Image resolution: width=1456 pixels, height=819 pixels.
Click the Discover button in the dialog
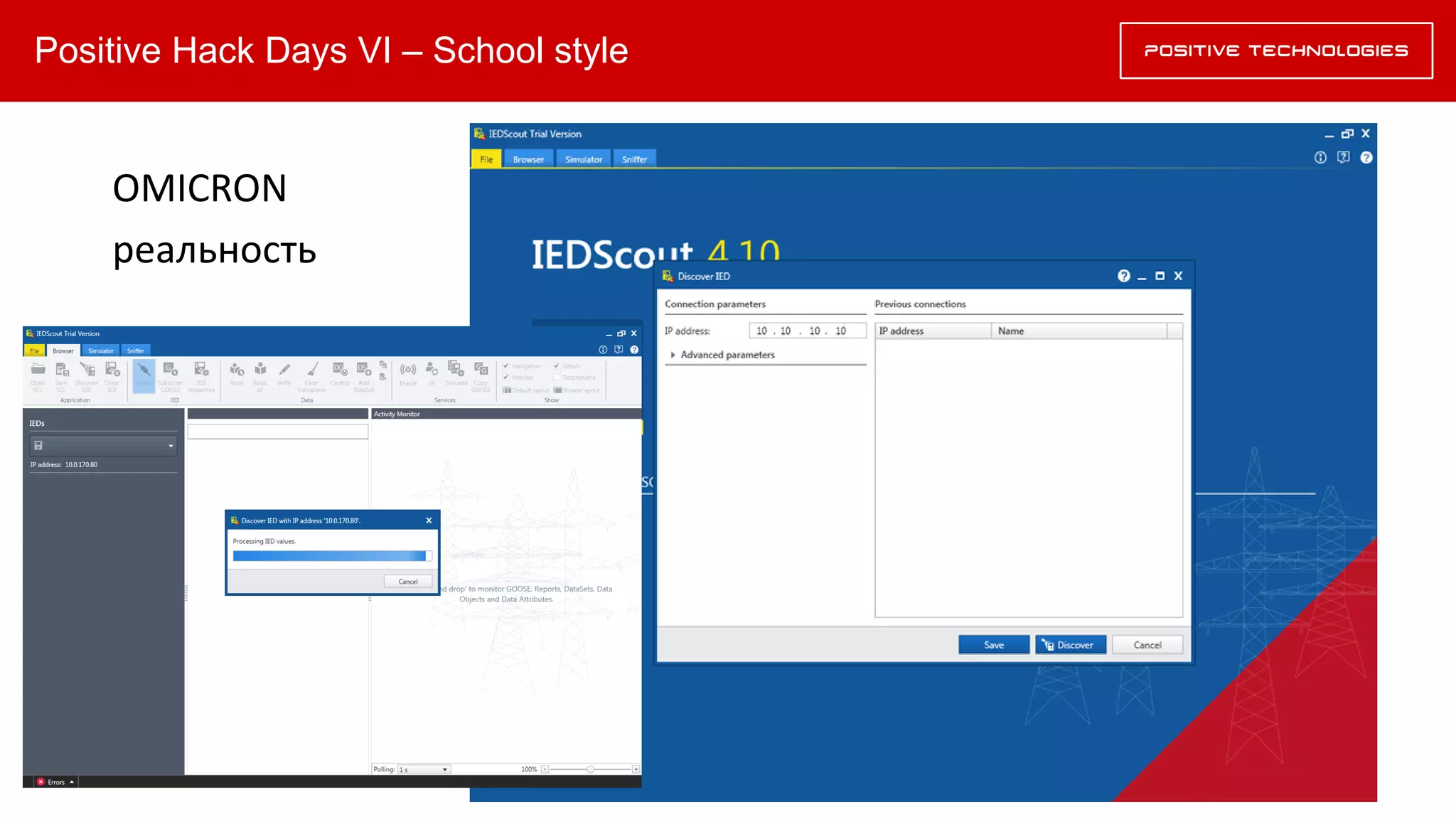pos(1071,645)
